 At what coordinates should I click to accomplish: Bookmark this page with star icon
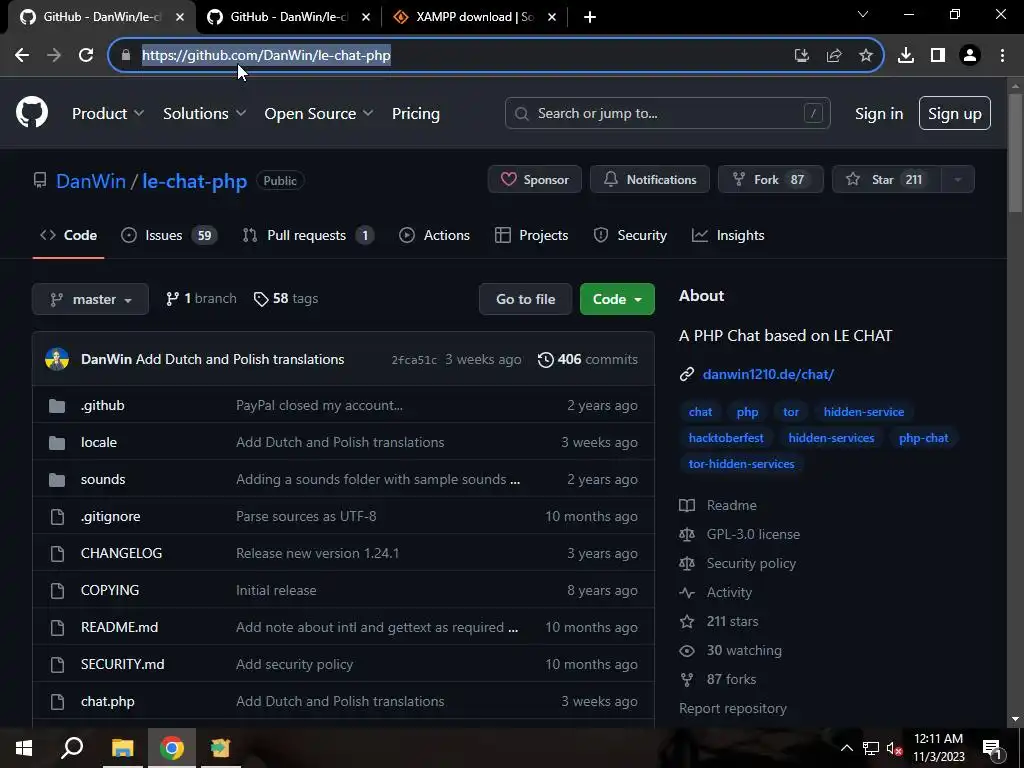click(x=866, y=56)
